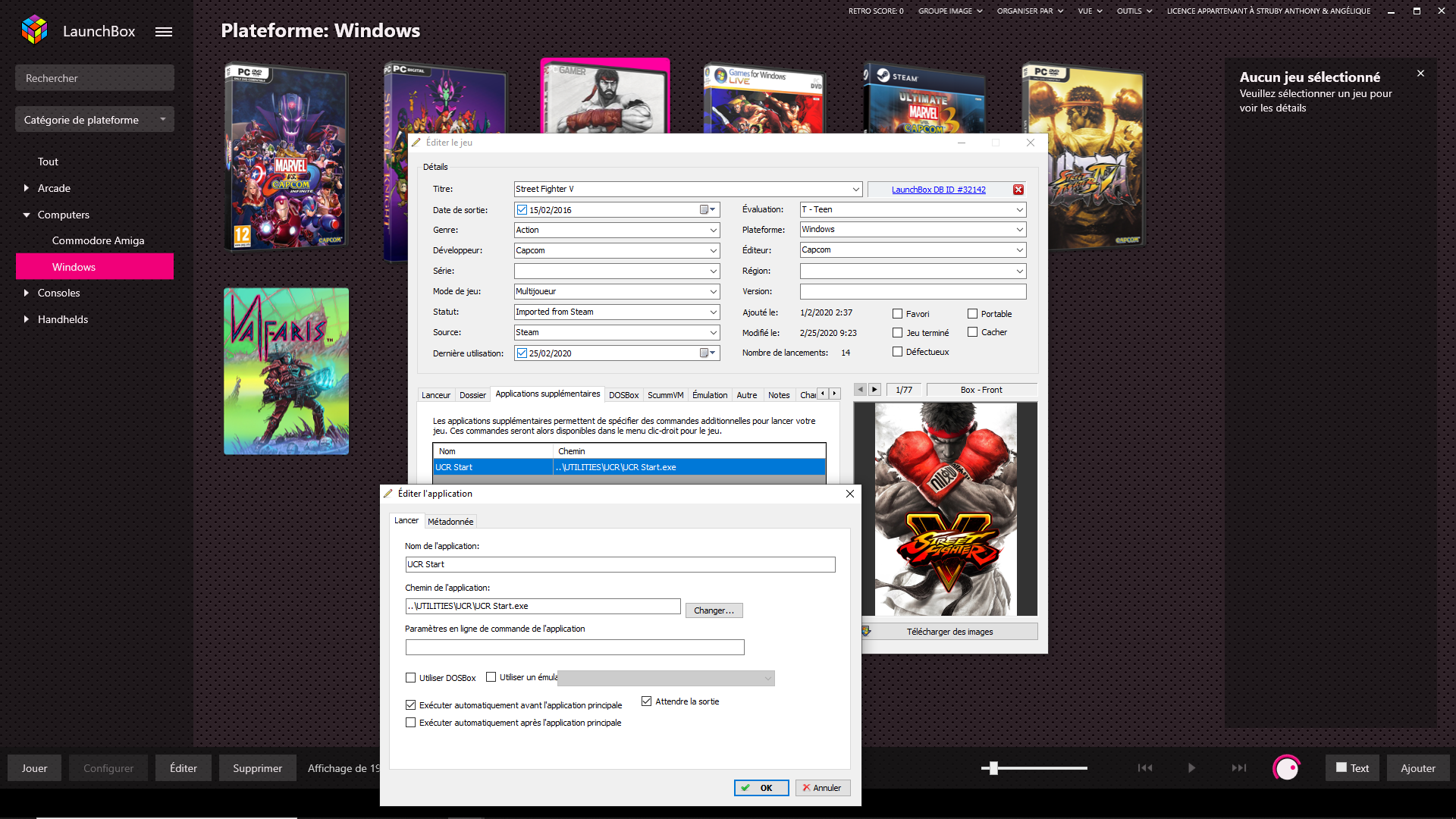The image size is (1456, 819).
Task: Click the LaunchBox cube logo
Action: [x=35, y=30]
